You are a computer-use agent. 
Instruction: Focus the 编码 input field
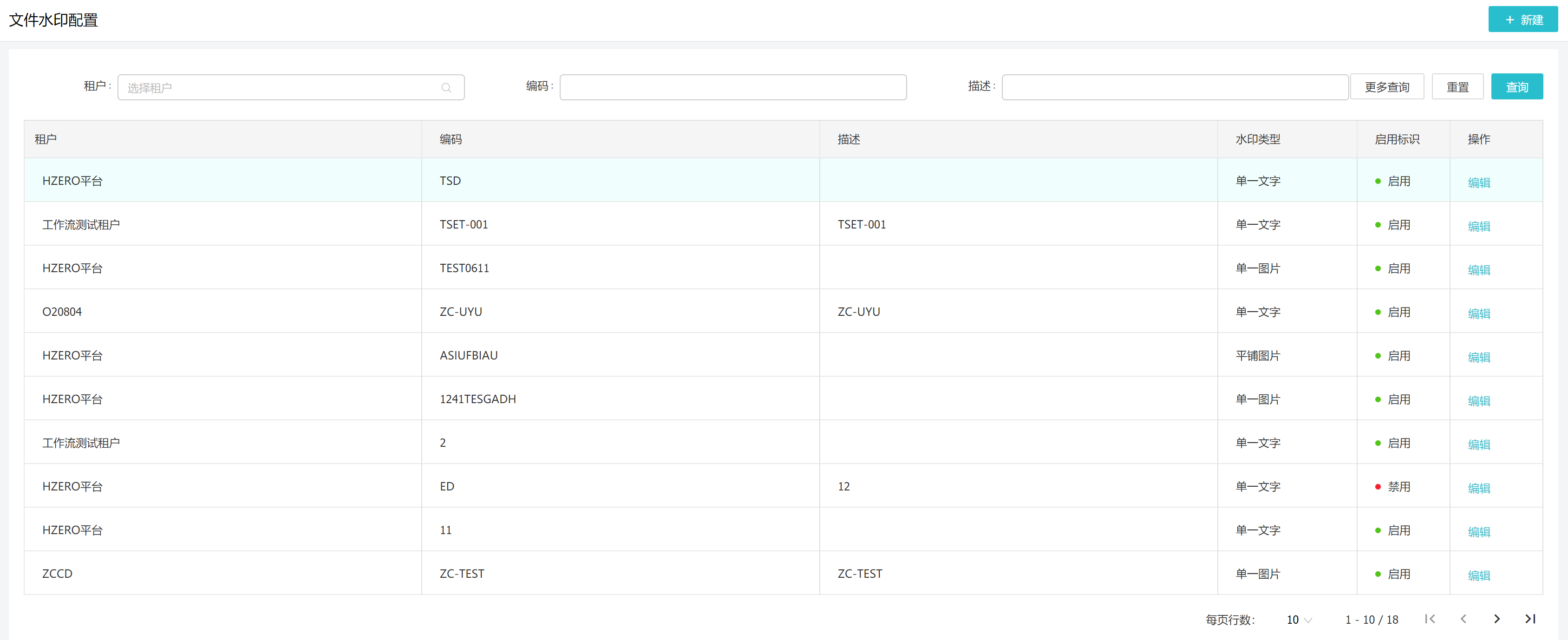pos(733,88)
